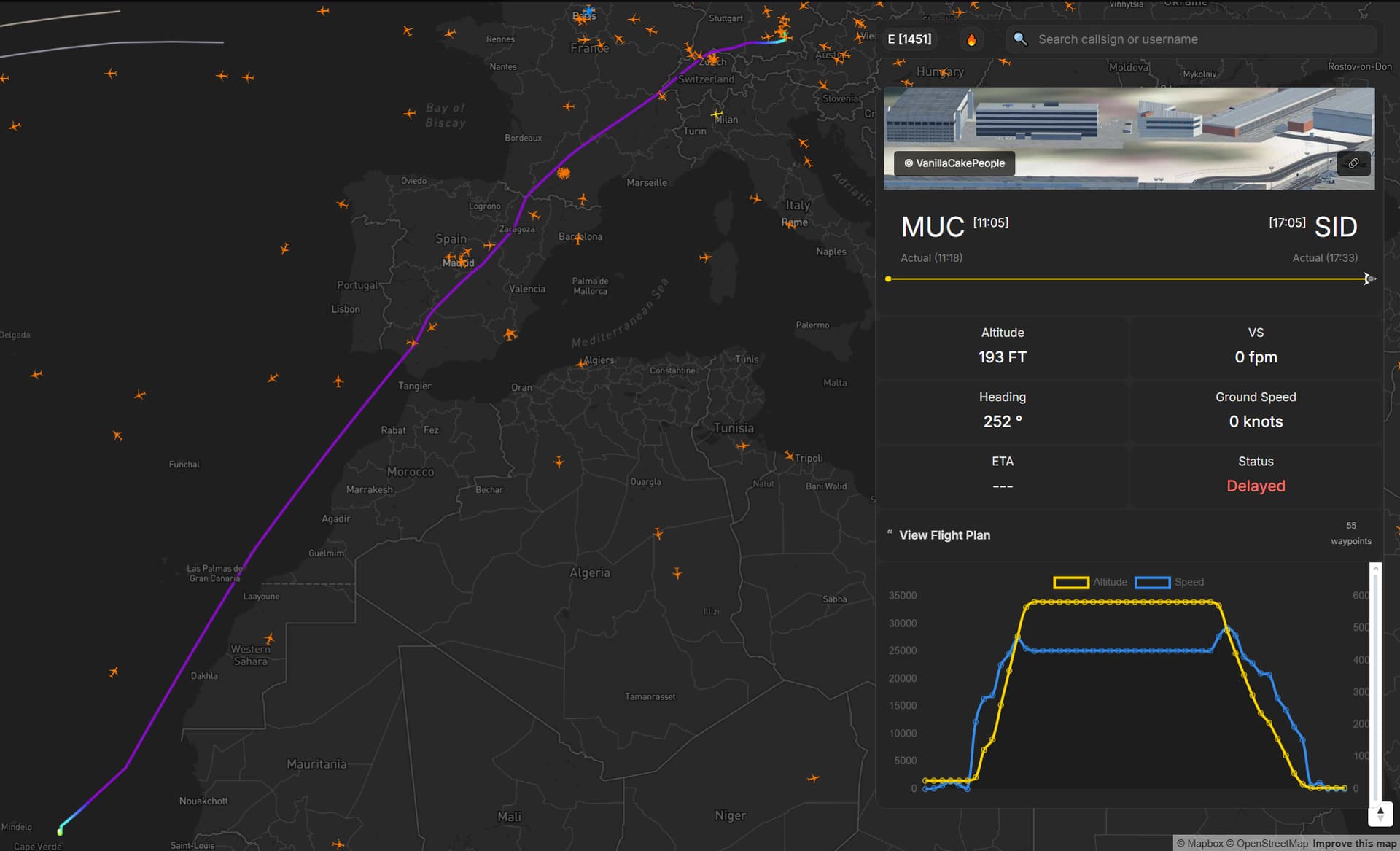The height and width of the screenshot is (851, 1400).
Task: Click the flame heatmap icon
Action: (971, 39)
